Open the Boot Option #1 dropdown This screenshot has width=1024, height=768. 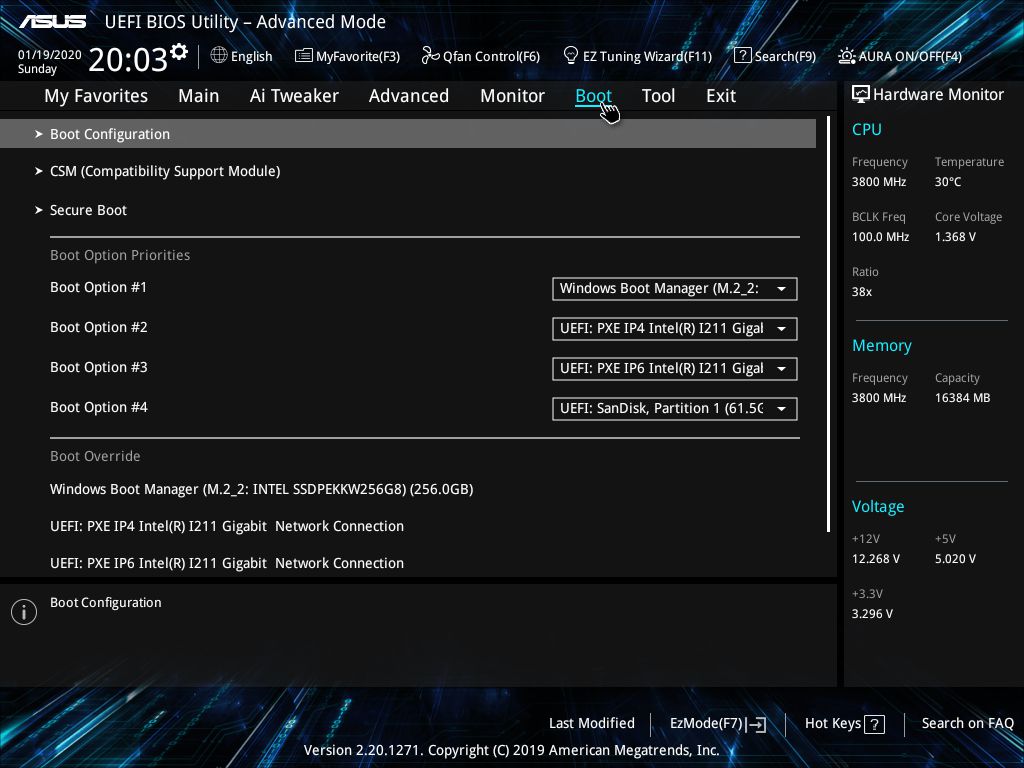pos(675,289)
